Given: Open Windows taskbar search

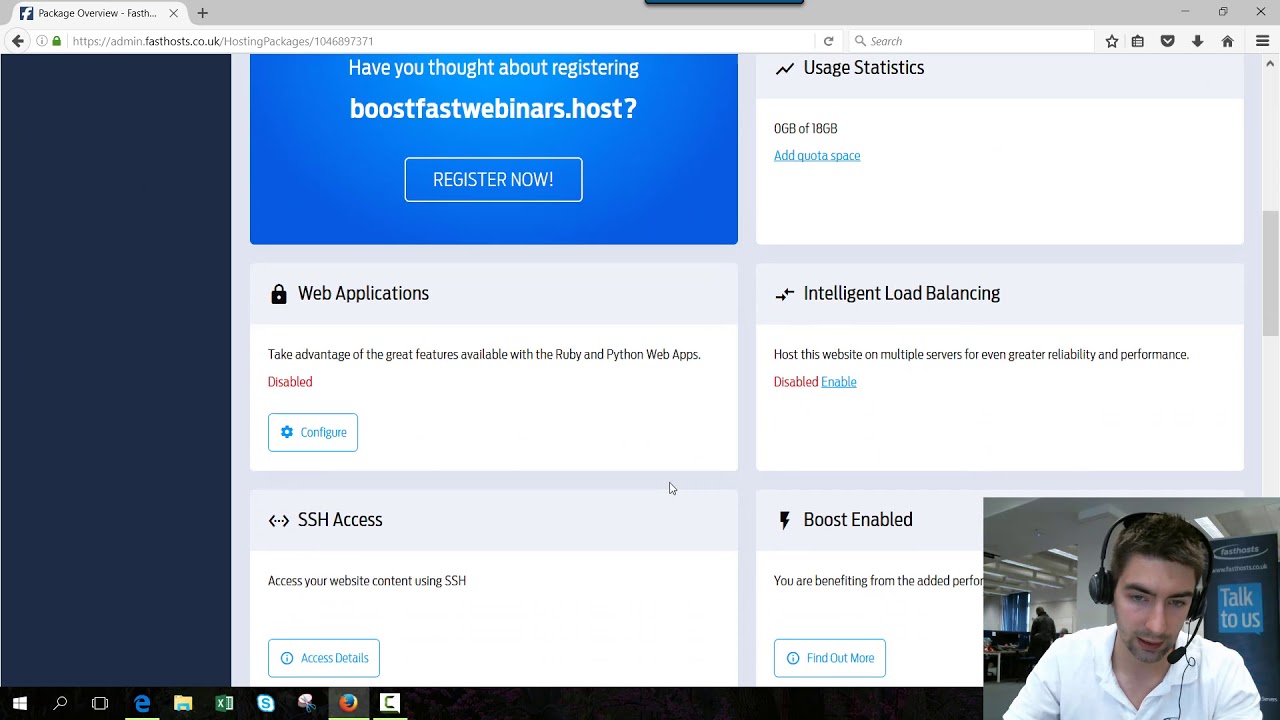Looking at the screenshot, I should (60, 703).
